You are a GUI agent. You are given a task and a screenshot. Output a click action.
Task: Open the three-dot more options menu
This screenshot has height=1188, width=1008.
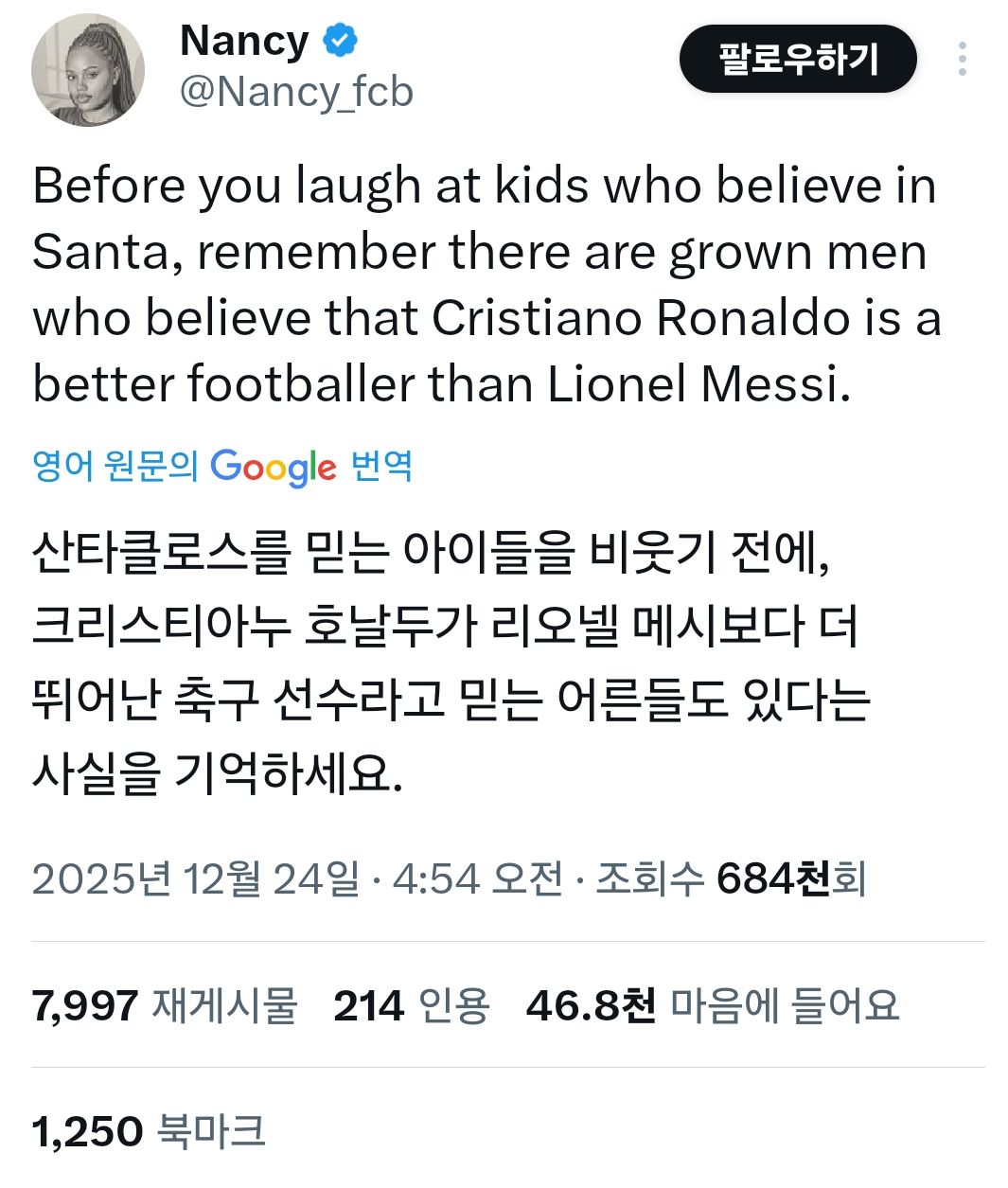coord(962,60)
